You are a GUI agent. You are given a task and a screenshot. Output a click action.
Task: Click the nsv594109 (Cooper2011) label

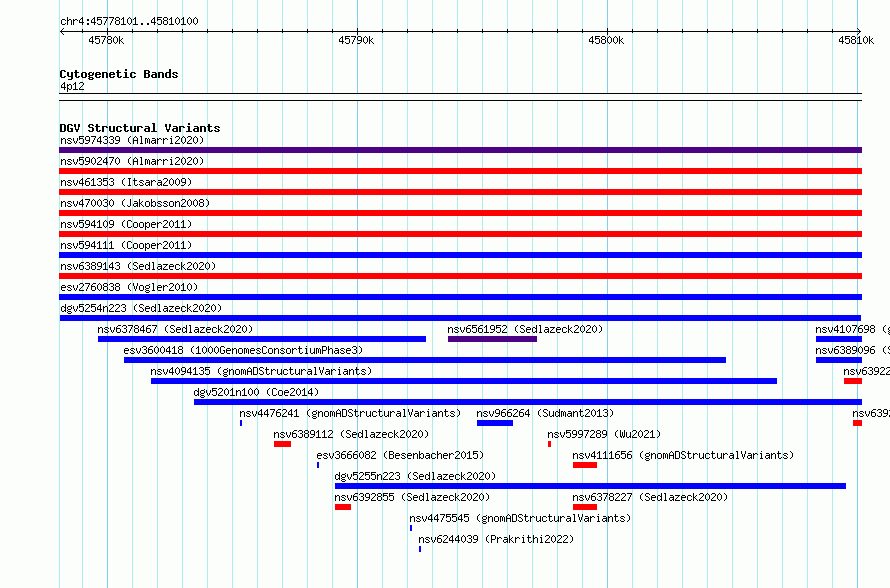(x=126, y=224)
